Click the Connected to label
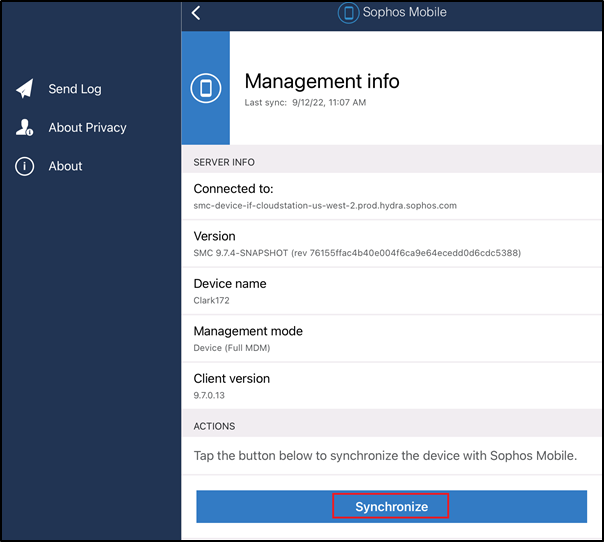The width and height of the screenshot is (604, 542). click(x=233, y=189)
